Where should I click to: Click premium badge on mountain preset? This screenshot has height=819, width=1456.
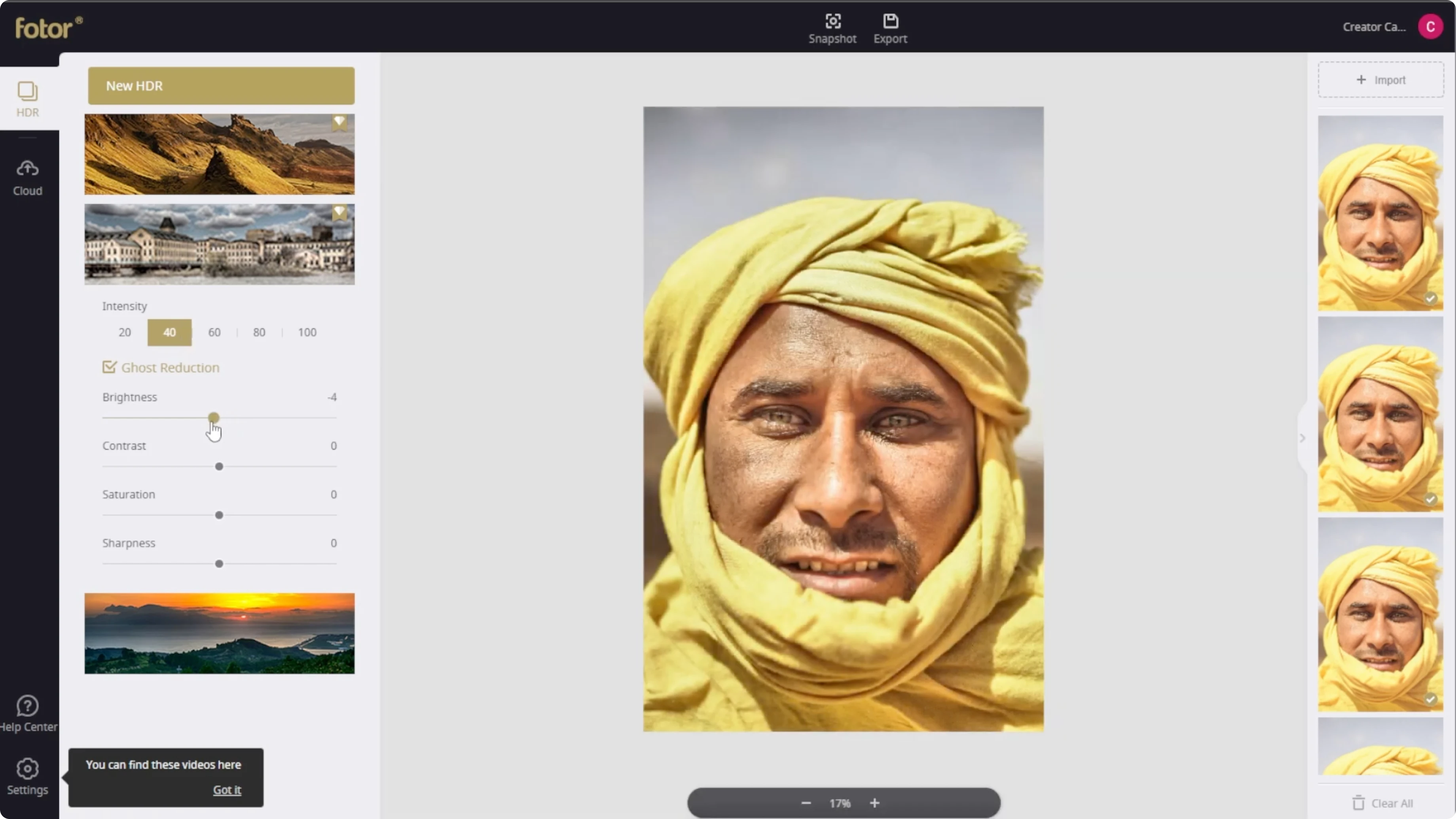pos(339,122)
